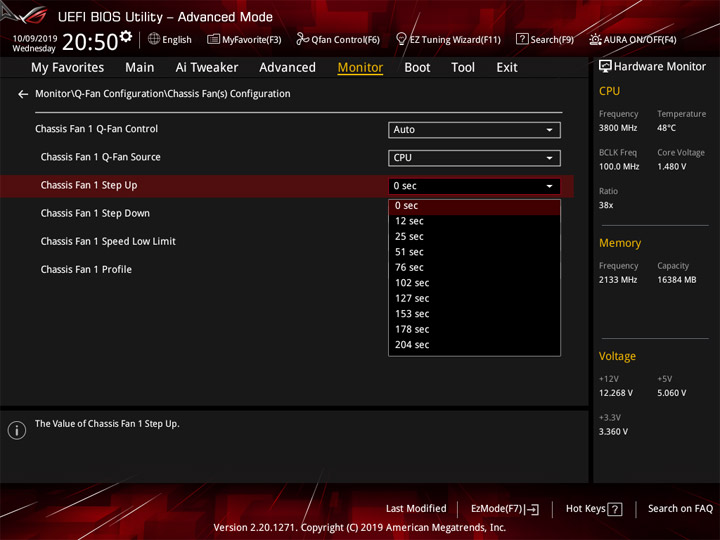Open the Exit tab
Image resolution: width=720 pixels, height=540 pixels.
point(506,68)
